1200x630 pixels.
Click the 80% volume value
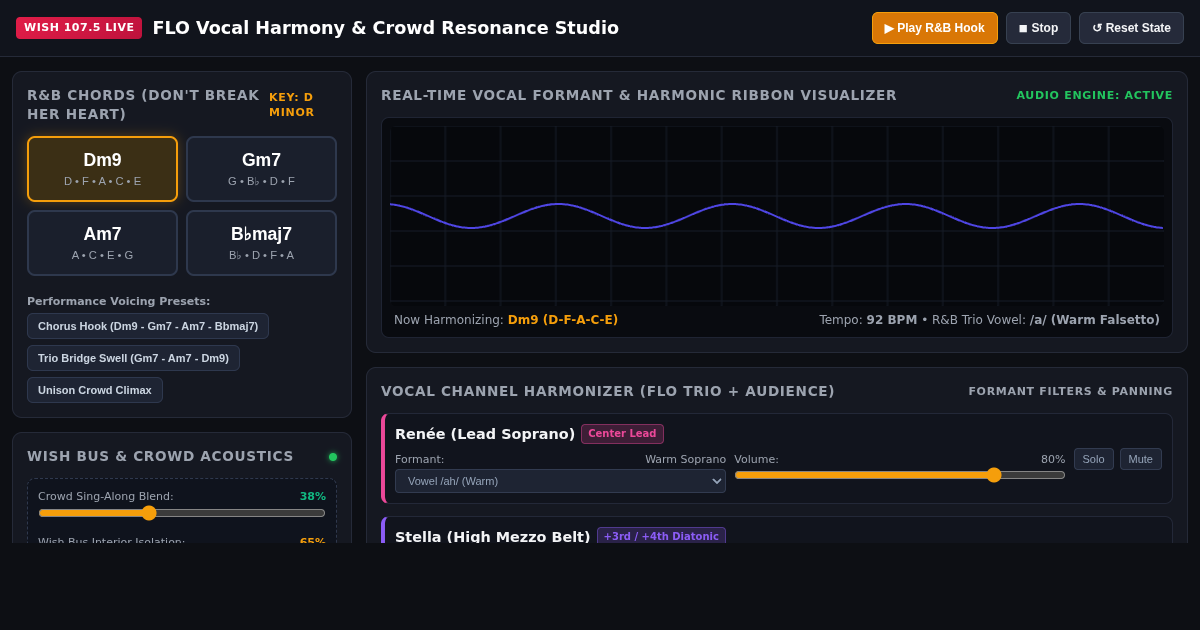(1053, 460)
